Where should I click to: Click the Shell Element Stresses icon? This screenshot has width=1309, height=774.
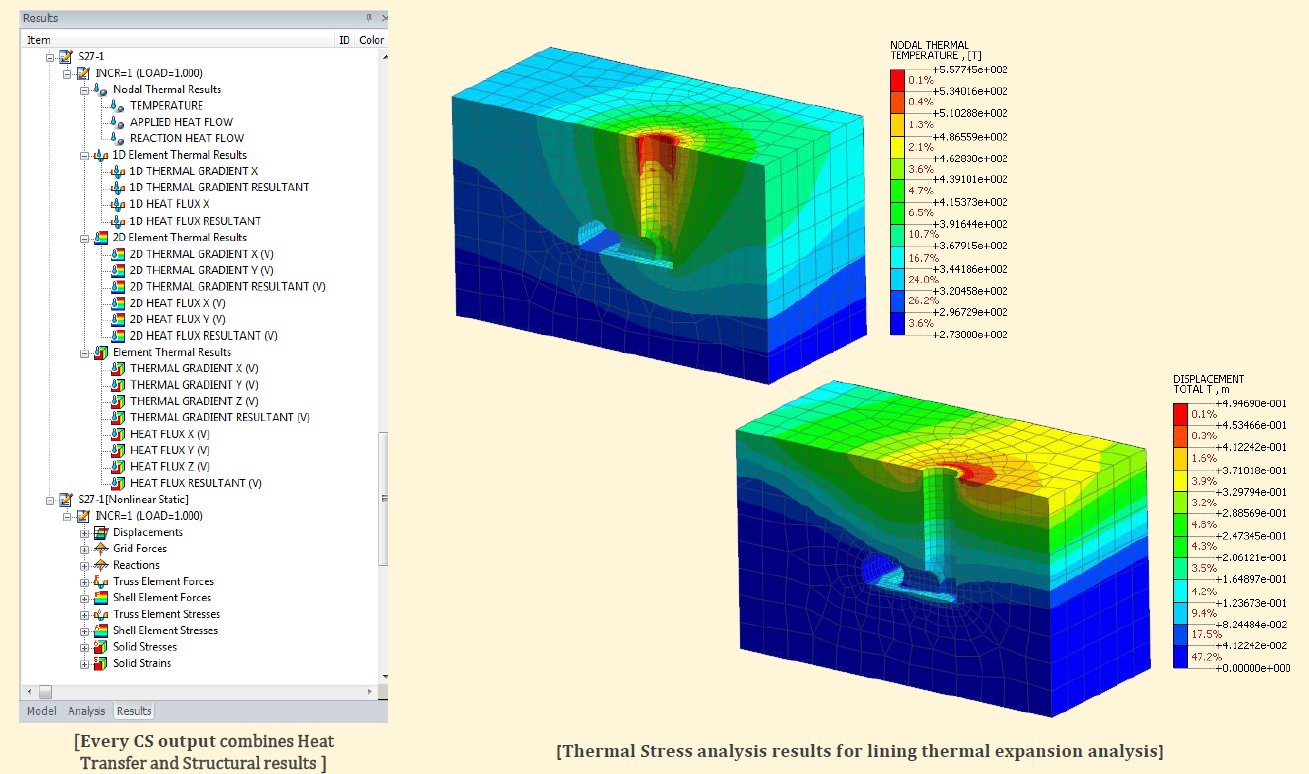pos(101,631)
